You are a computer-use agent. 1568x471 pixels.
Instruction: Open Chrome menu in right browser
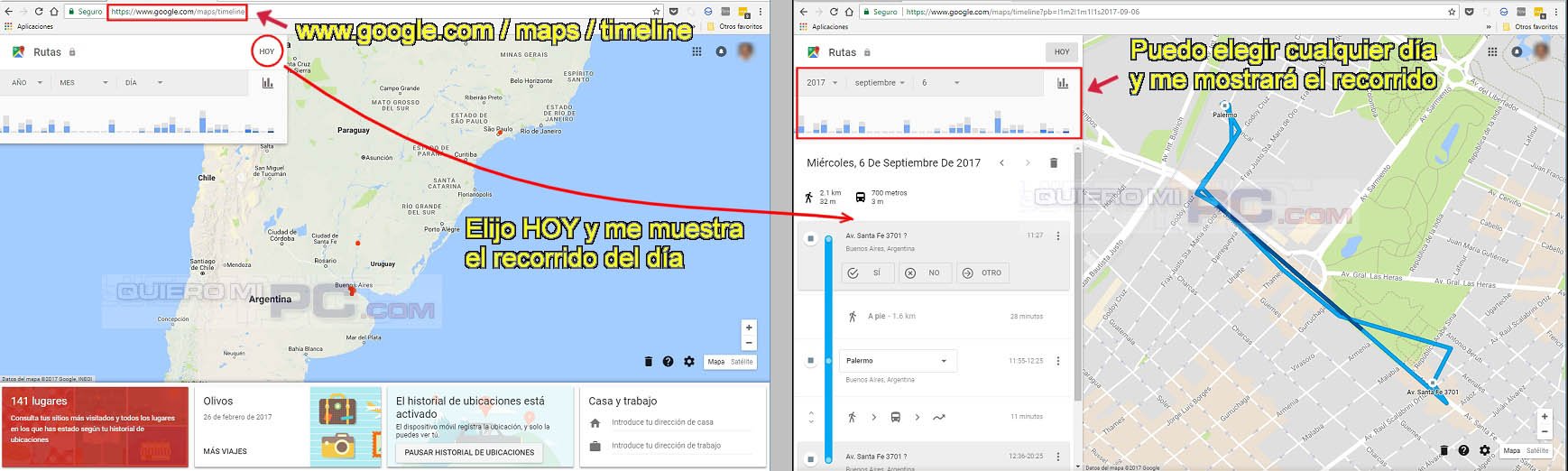point(1557,12)
